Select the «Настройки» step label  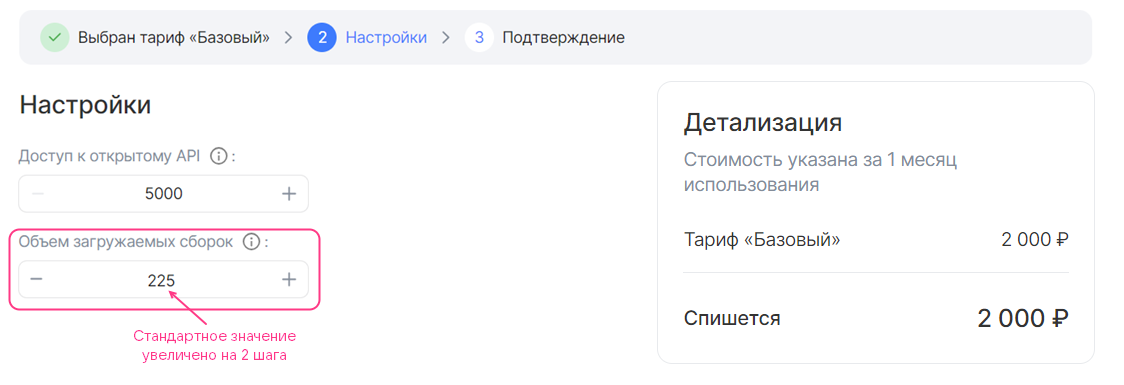386,37
